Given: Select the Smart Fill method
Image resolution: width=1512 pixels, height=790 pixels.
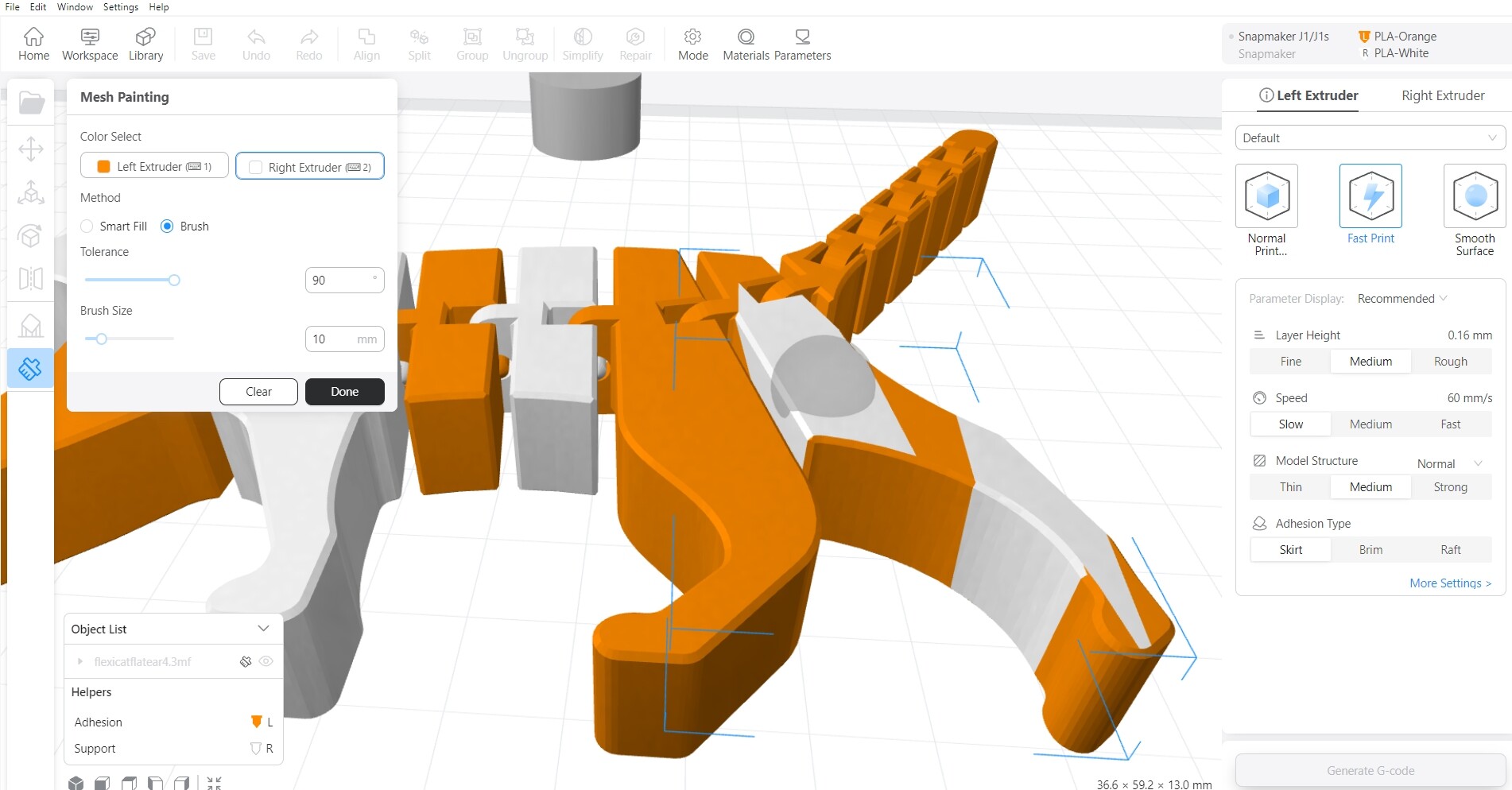Looking at the screenshot, I should (x=87, y=227).
